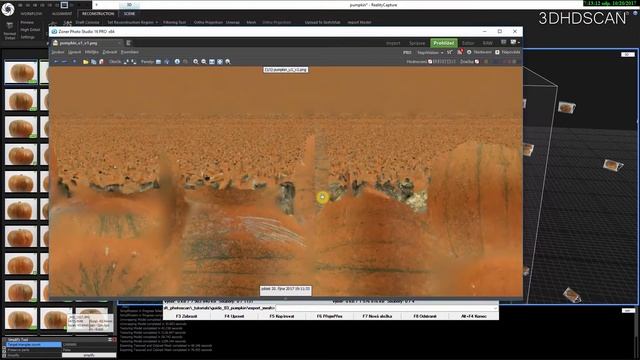Click the F8 Odstranit function button
The height and width of the screenshot is (360, 640).
425,316
